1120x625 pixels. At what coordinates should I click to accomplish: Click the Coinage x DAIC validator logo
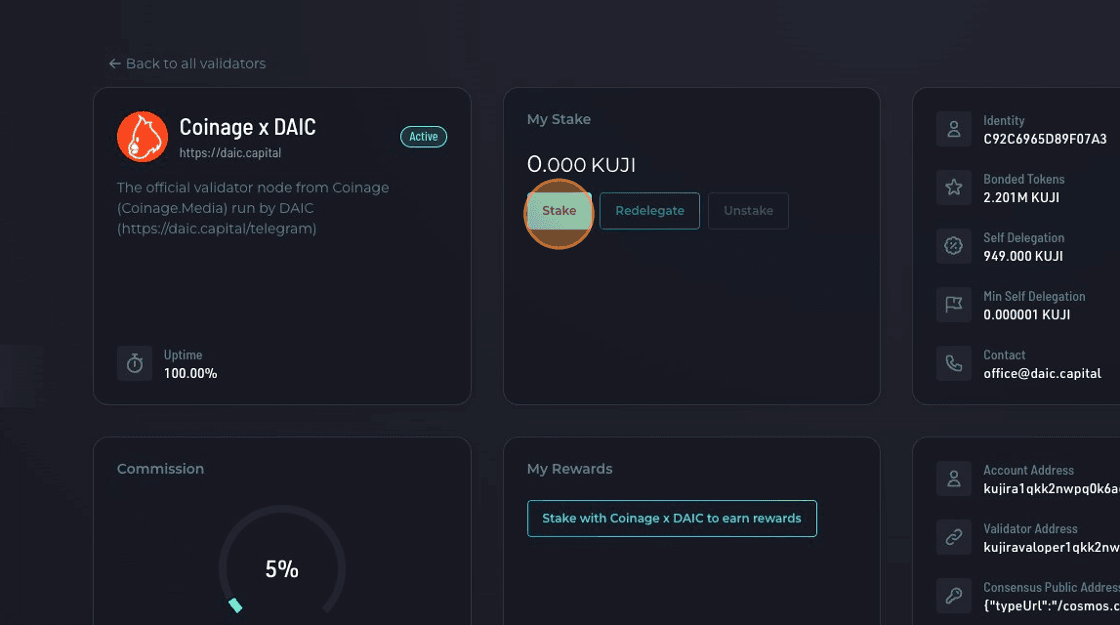tap(142, 137)
